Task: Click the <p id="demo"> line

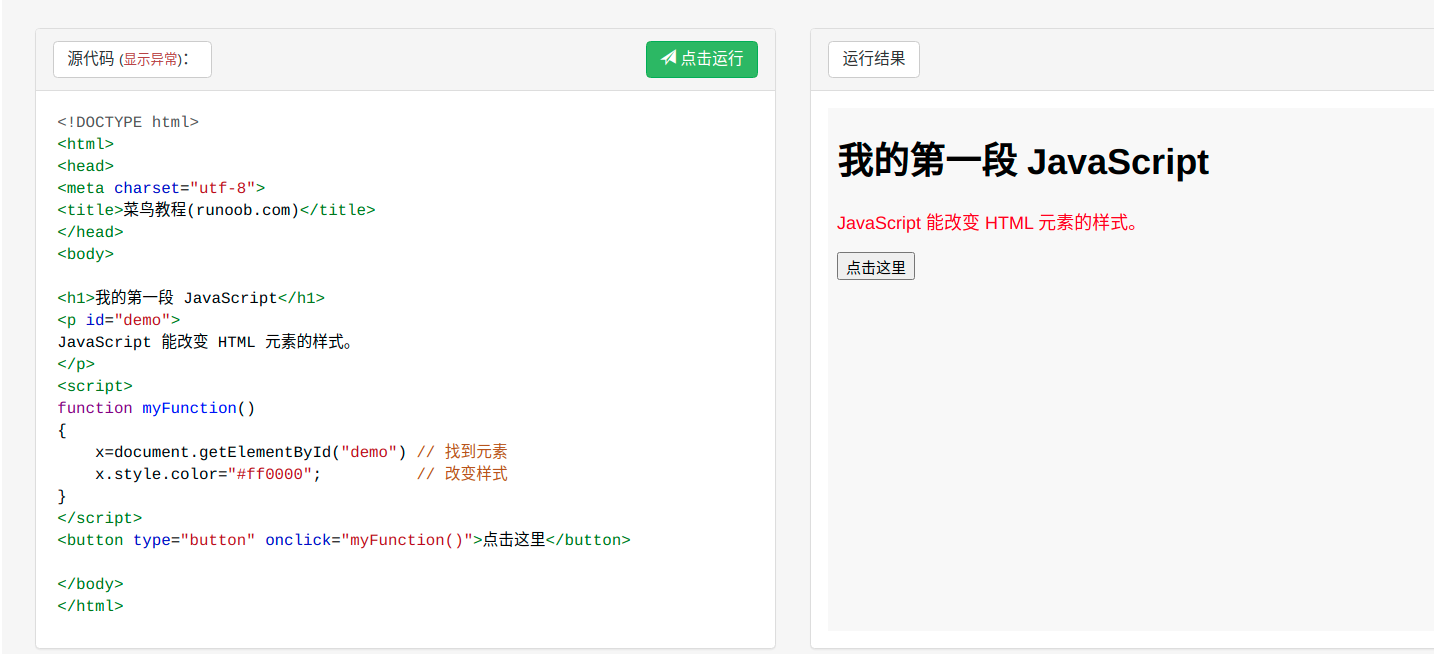Action: pyautogui.click(x=119, y=320)
